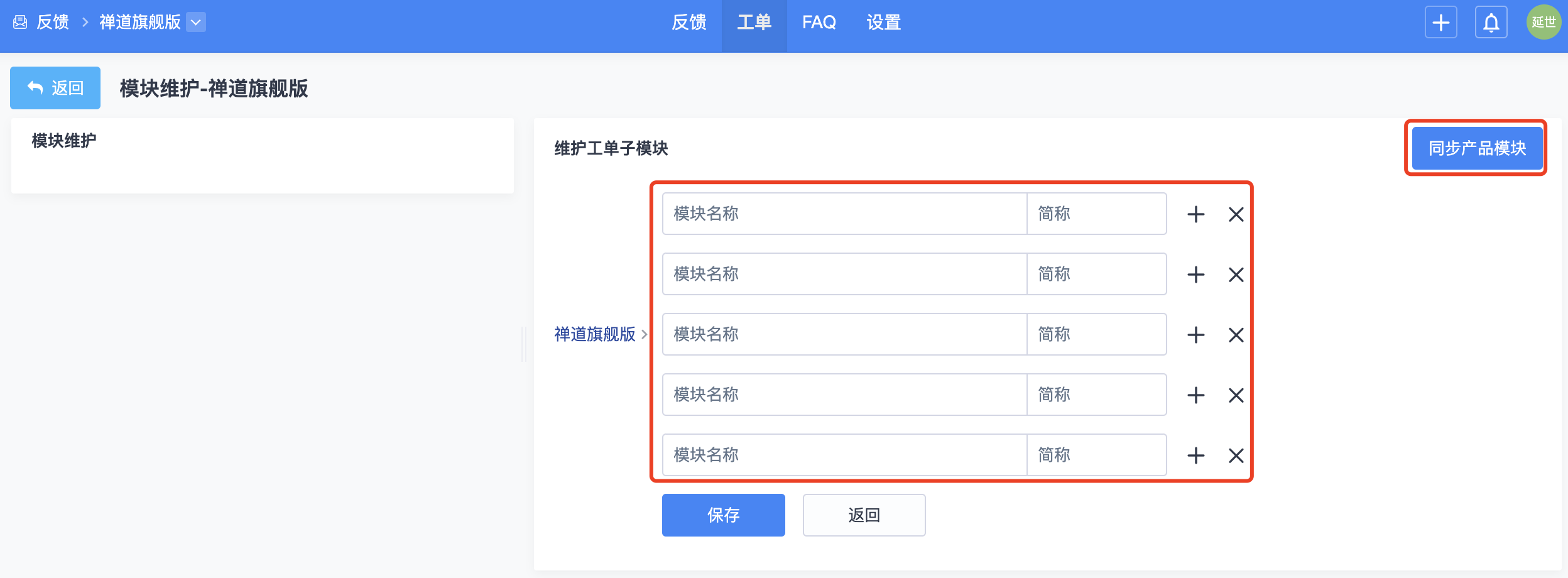Click the 禅道旗舰版 module tree link

click(x=594, y=334)
